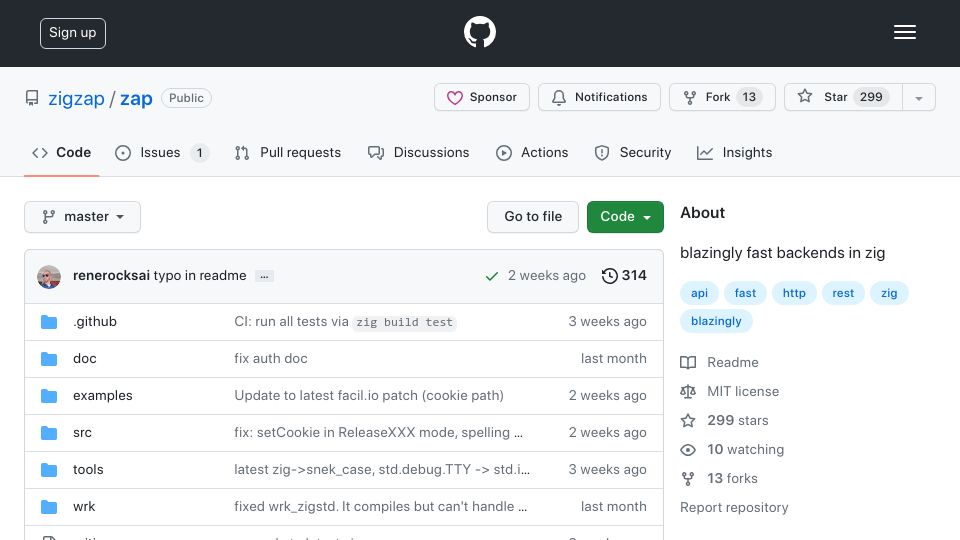The width and height of the screenshot is (960, 540).
Task: Click the Report repository link
Action: [x=734, y=508]
